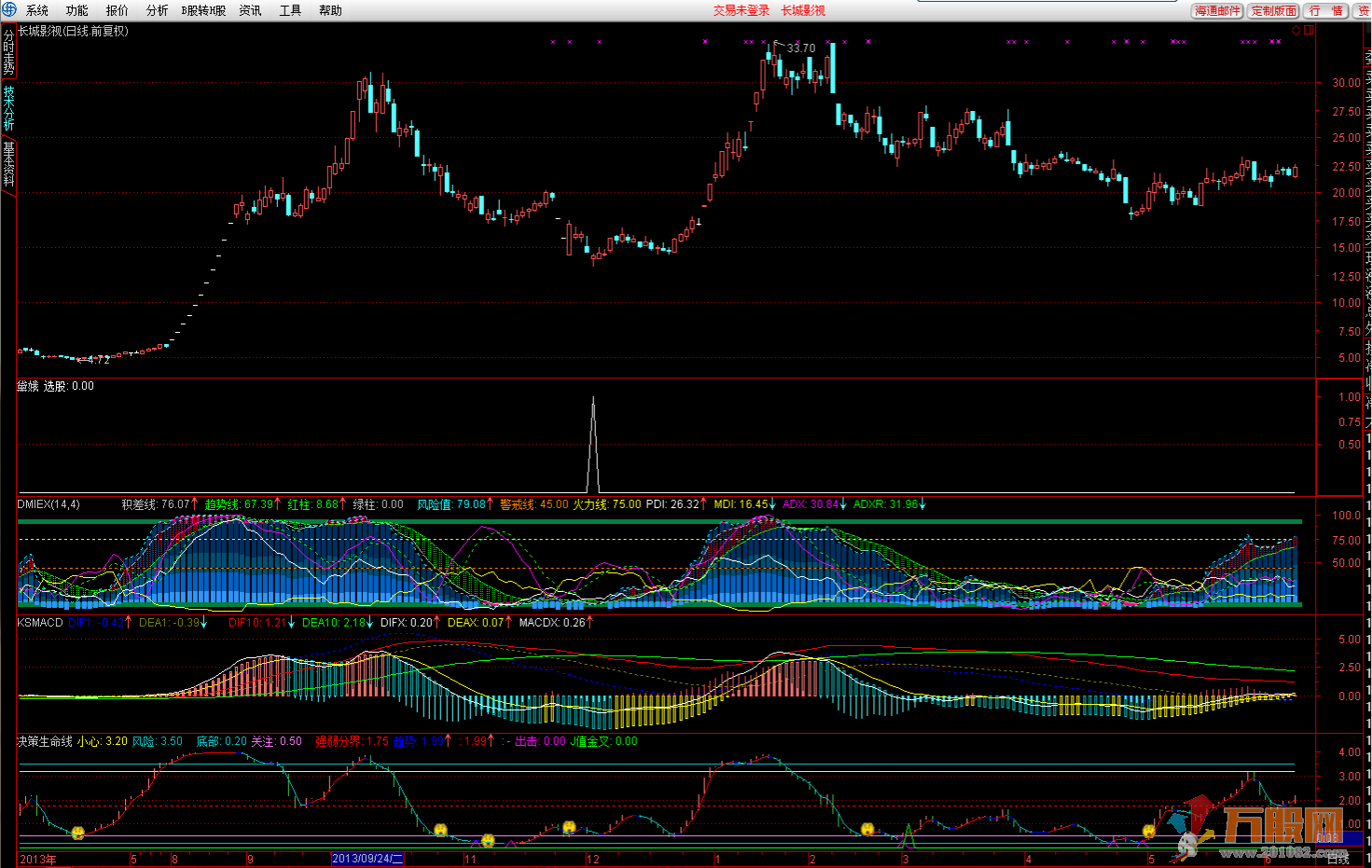1372x868 pixels.
Task: Click the J值金叉: 0.00 value
Action: (603, 741)
